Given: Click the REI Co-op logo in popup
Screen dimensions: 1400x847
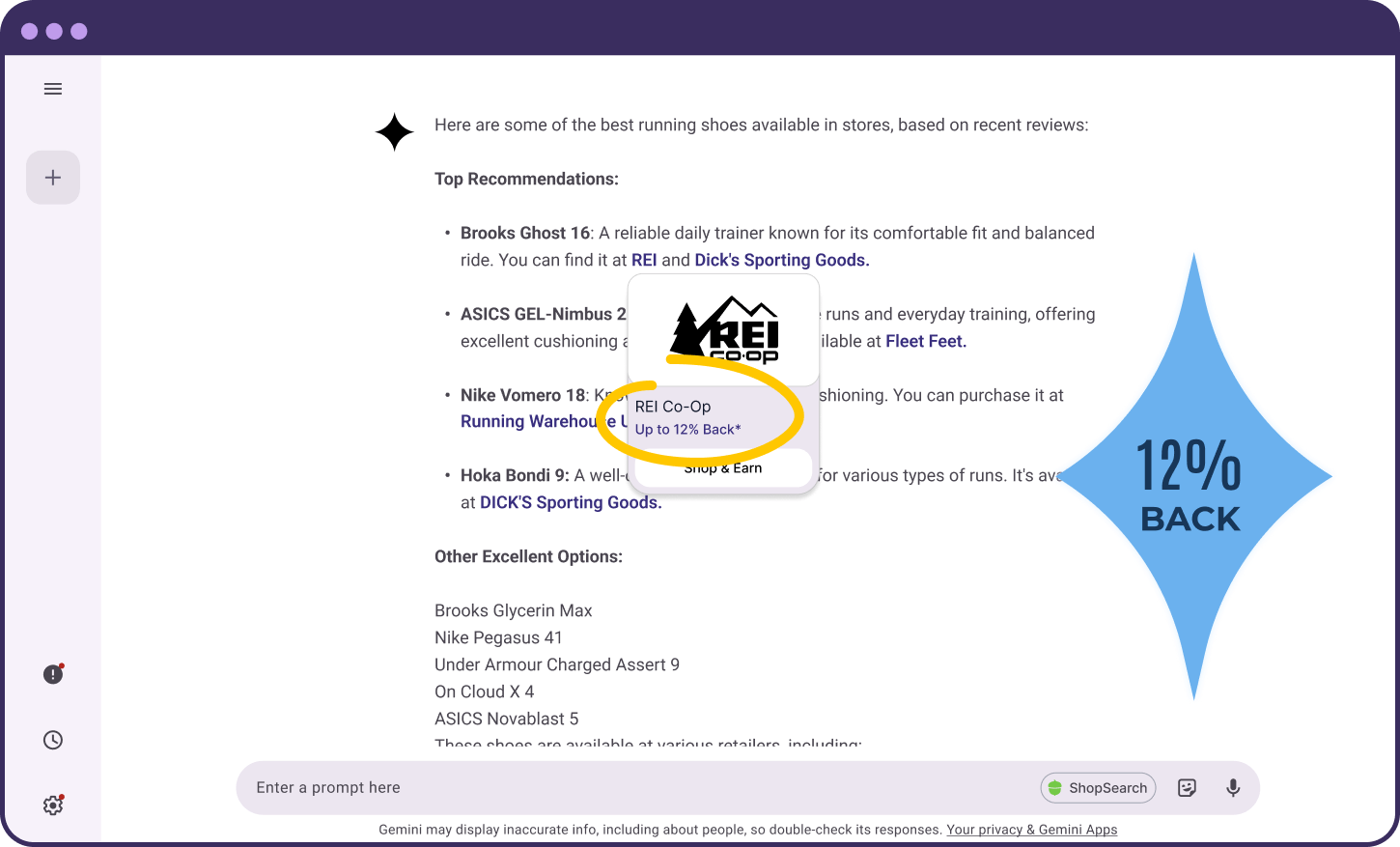Looking at the screenshot, I should coord(724,330).
